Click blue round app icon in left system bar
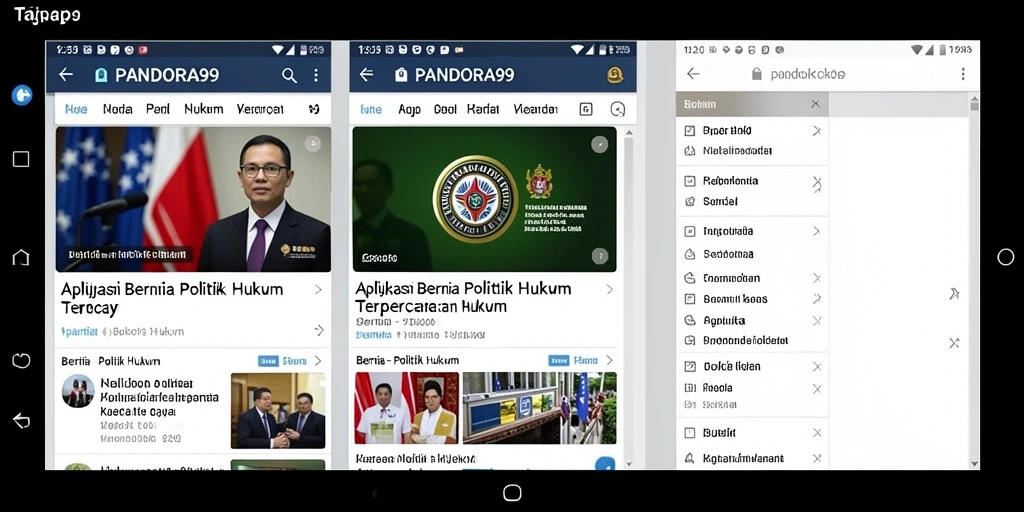The image size is (1024, 512). [22, 95]
